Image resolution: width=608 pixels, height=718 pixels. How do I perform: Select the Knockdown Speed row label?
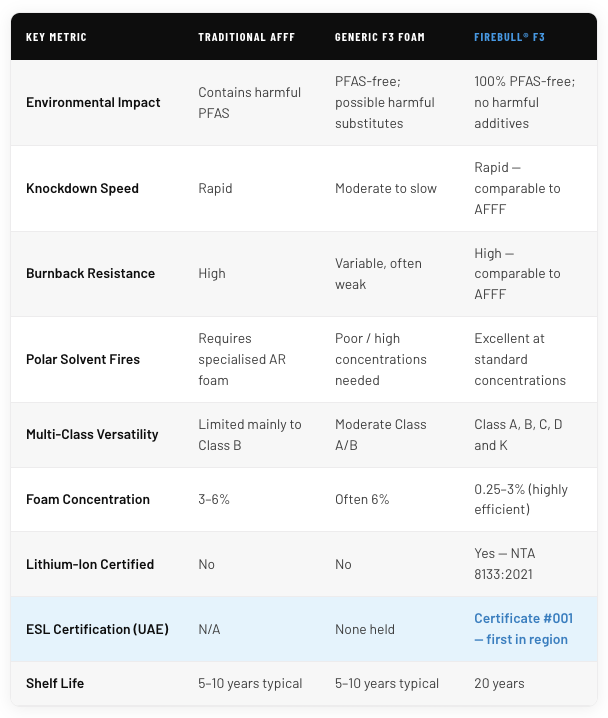[x=82, y=188]
